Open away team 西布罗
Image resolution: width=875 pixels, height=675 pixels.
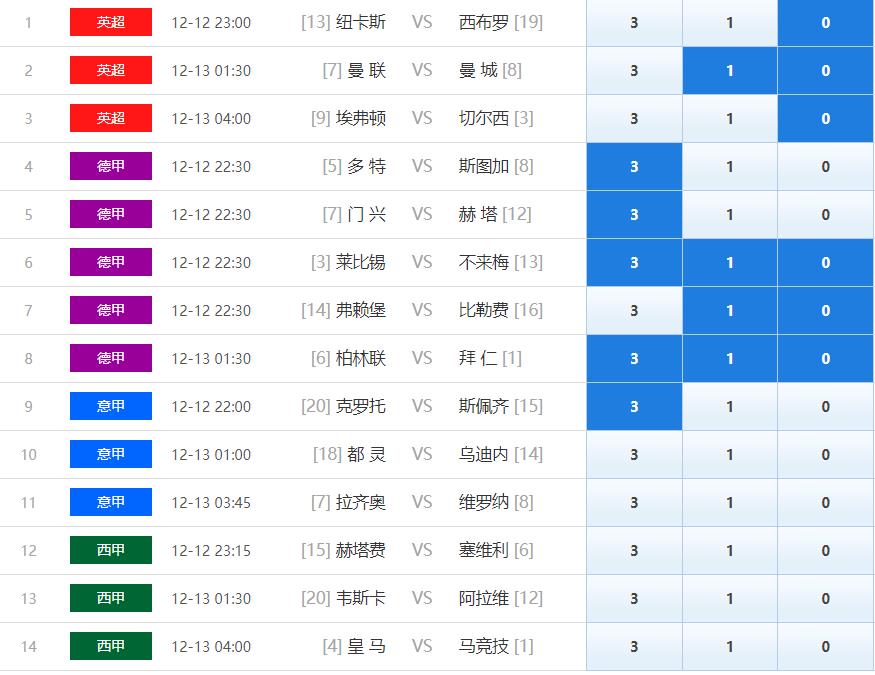(484, 22)
